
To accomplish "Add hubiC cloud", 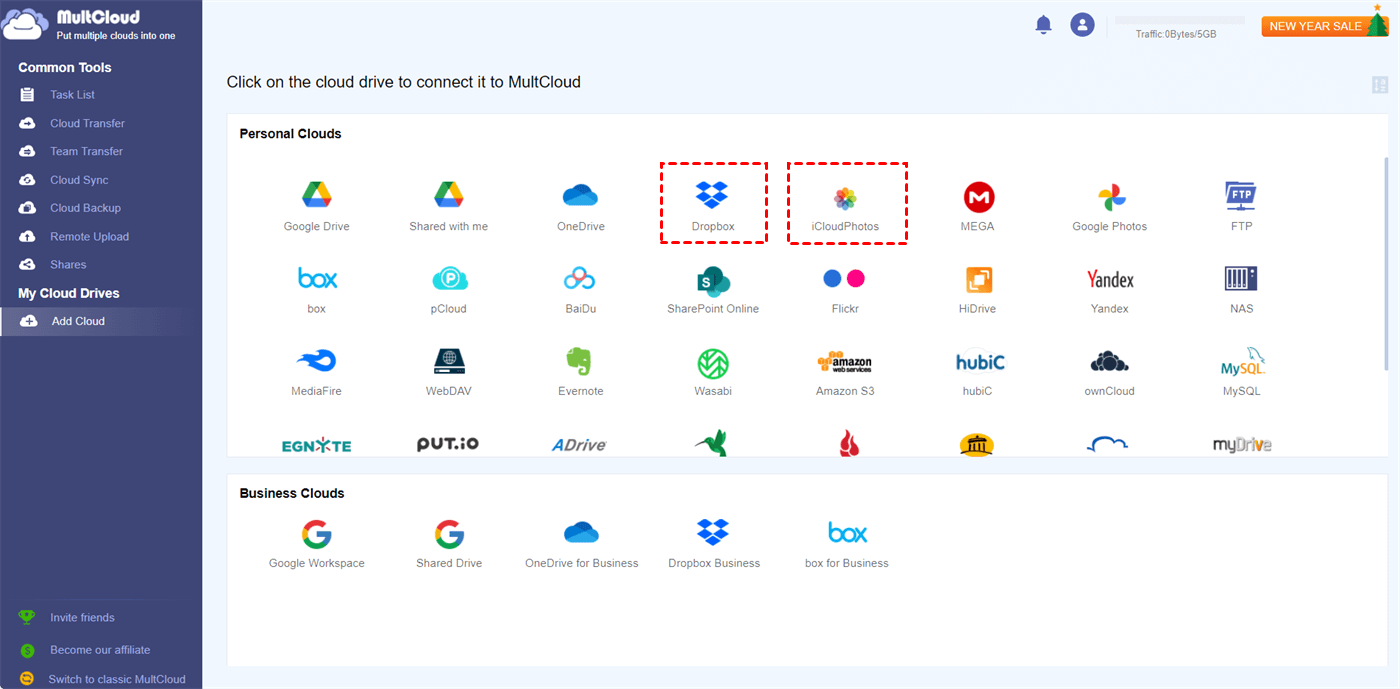I will click(x=978, y=372).
